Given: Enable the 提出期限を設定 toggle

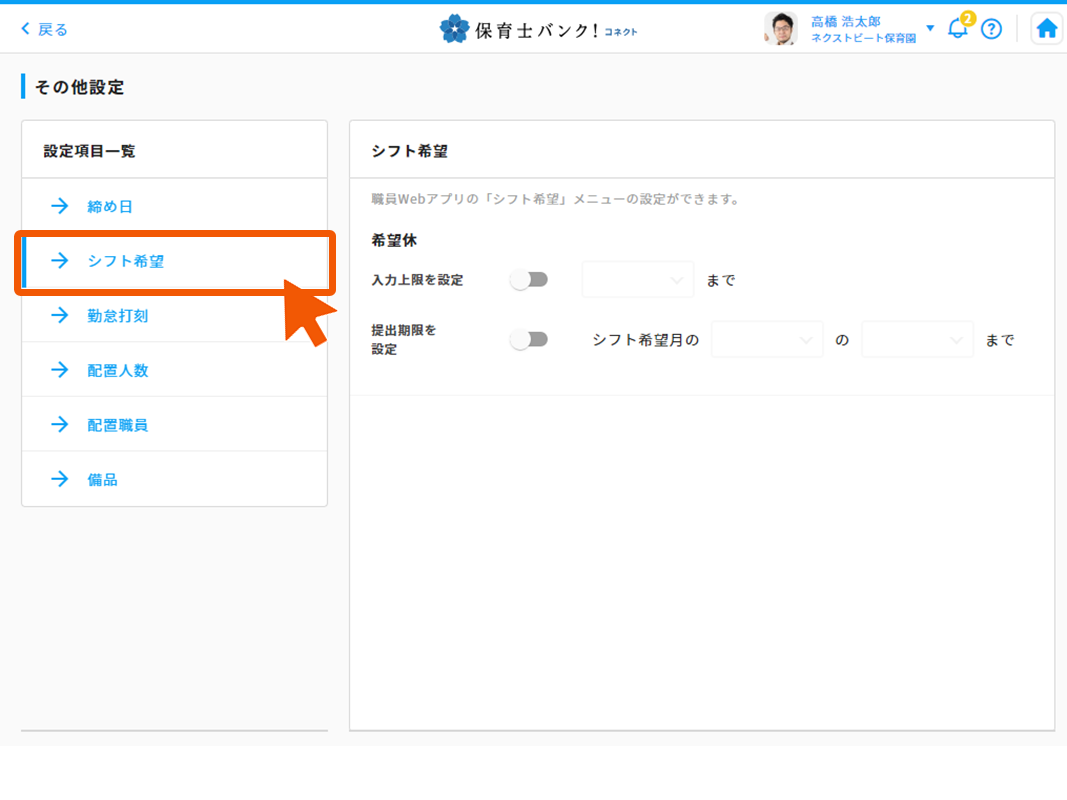Looking at the screenshot, I should tap(529, 340).
